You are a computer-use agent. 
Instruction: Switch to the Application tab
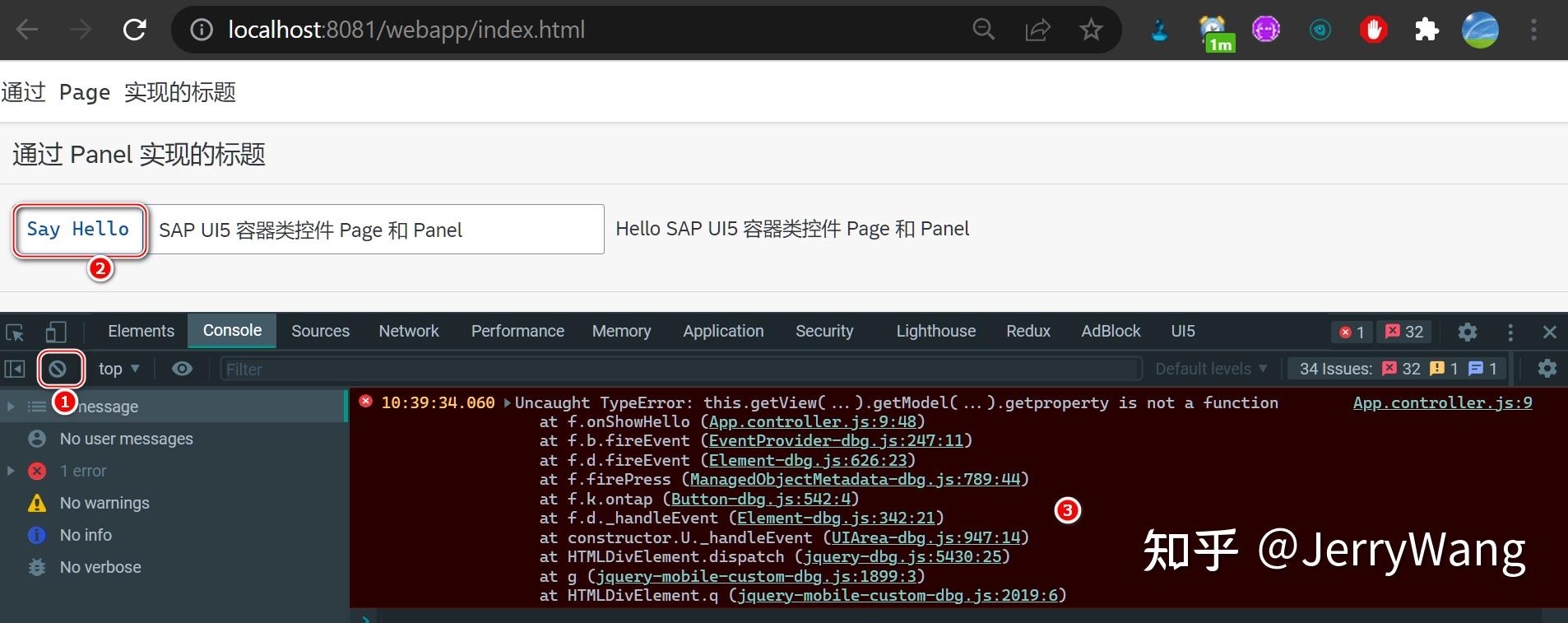click(x=723, y=331)
